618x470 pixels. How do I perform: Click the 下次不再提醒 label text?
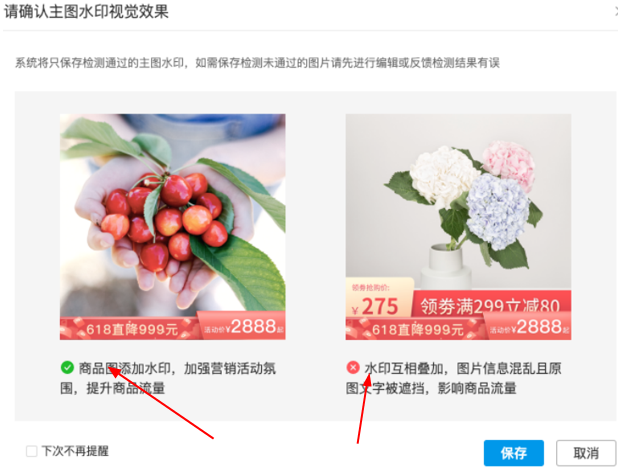pyautogui.click(x=75, y=451)
